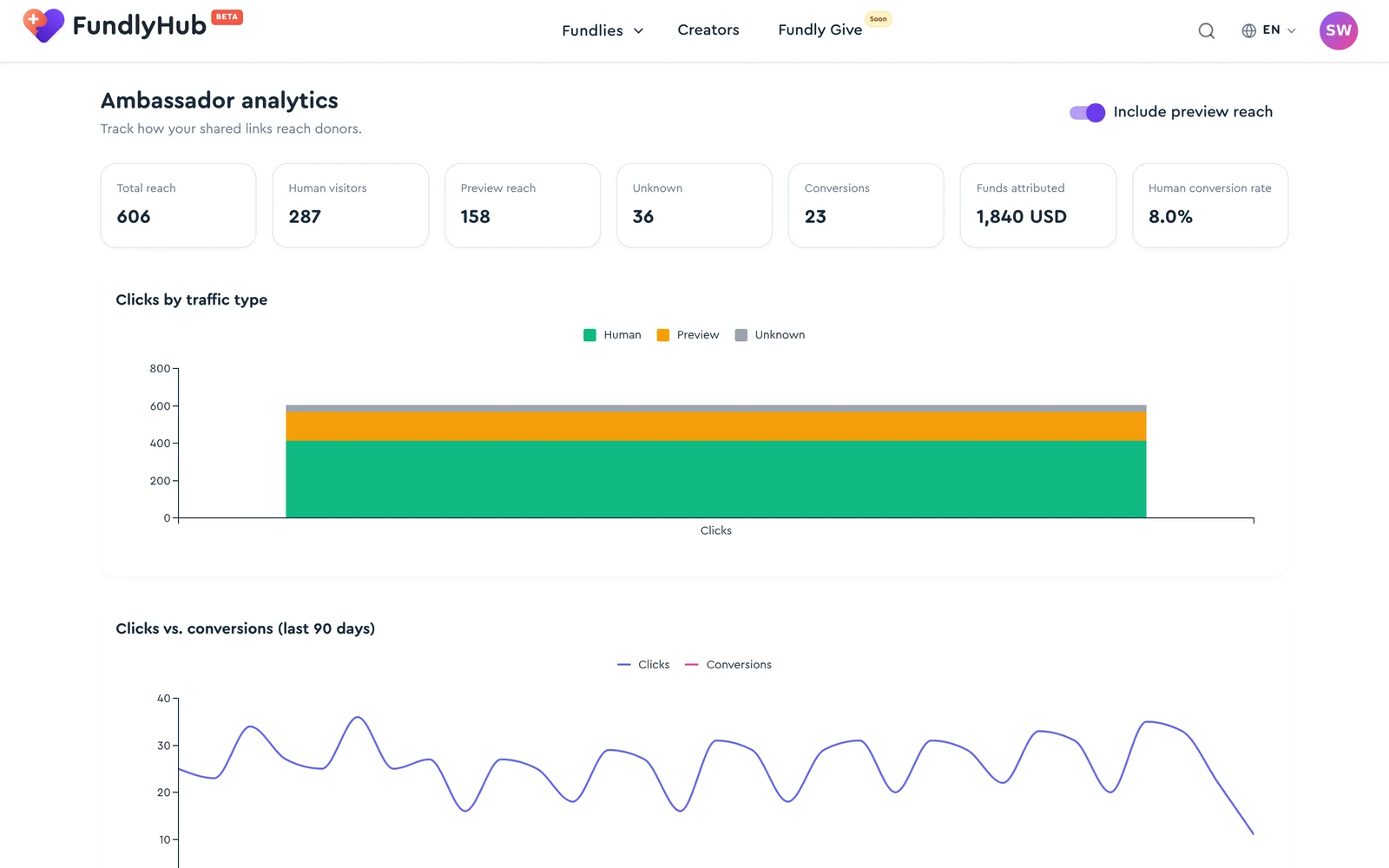Go to the Creators page

pos(708,30)
